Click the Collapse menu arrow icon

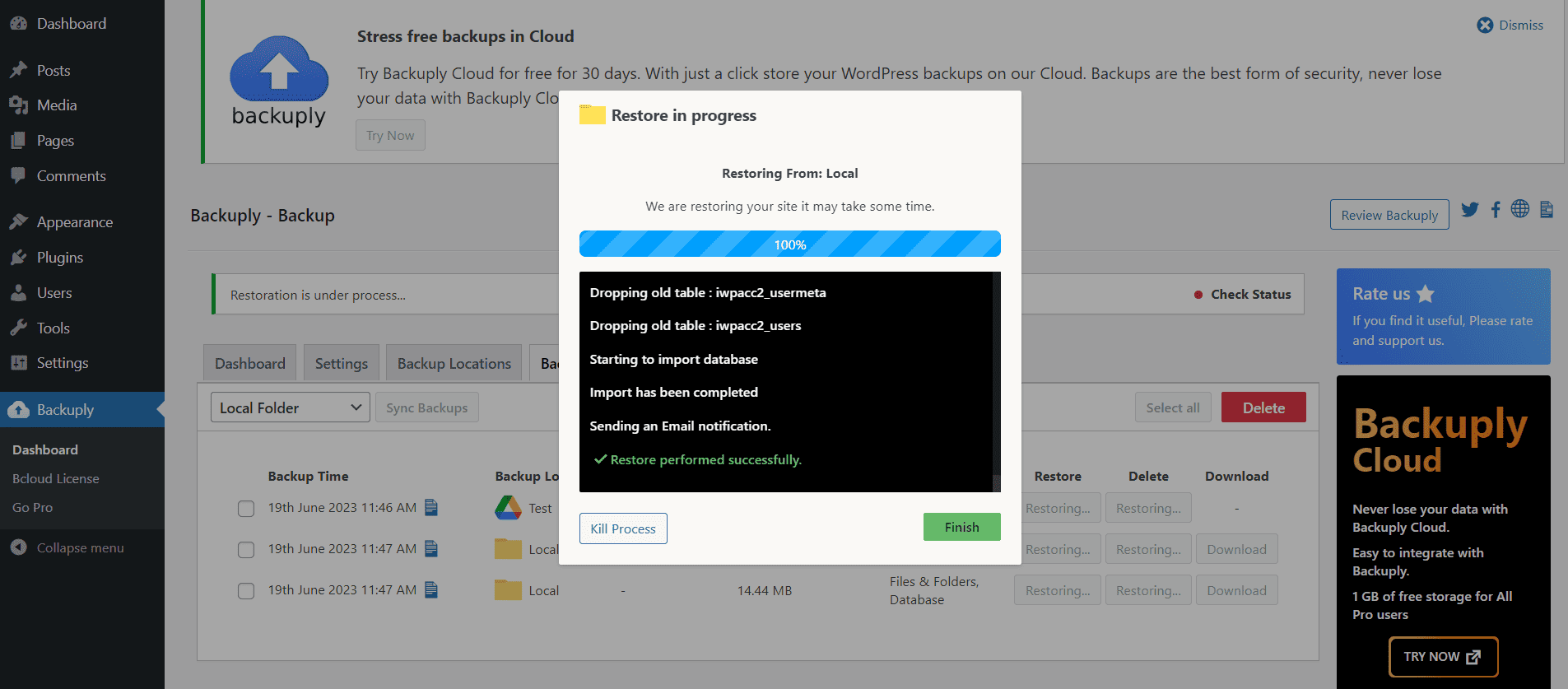18,547
